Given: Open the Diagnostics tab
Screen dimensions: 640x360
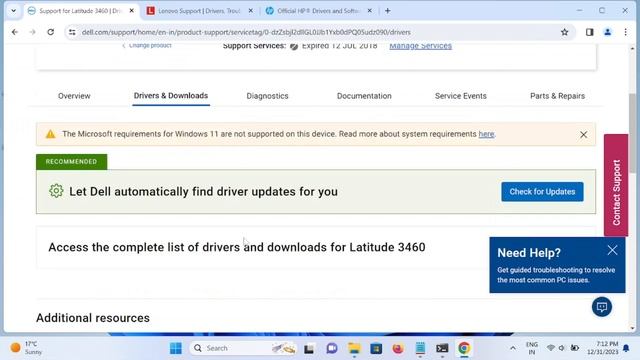Looking at the screenshot, I should pos(267,96).
